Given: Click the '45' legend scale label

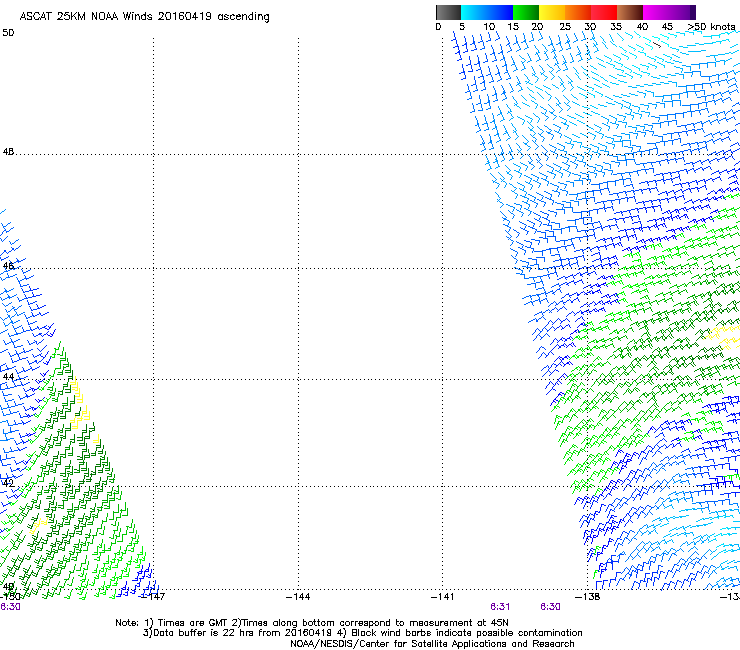Looking at the screenshot, I should click(x=667, y=27).
